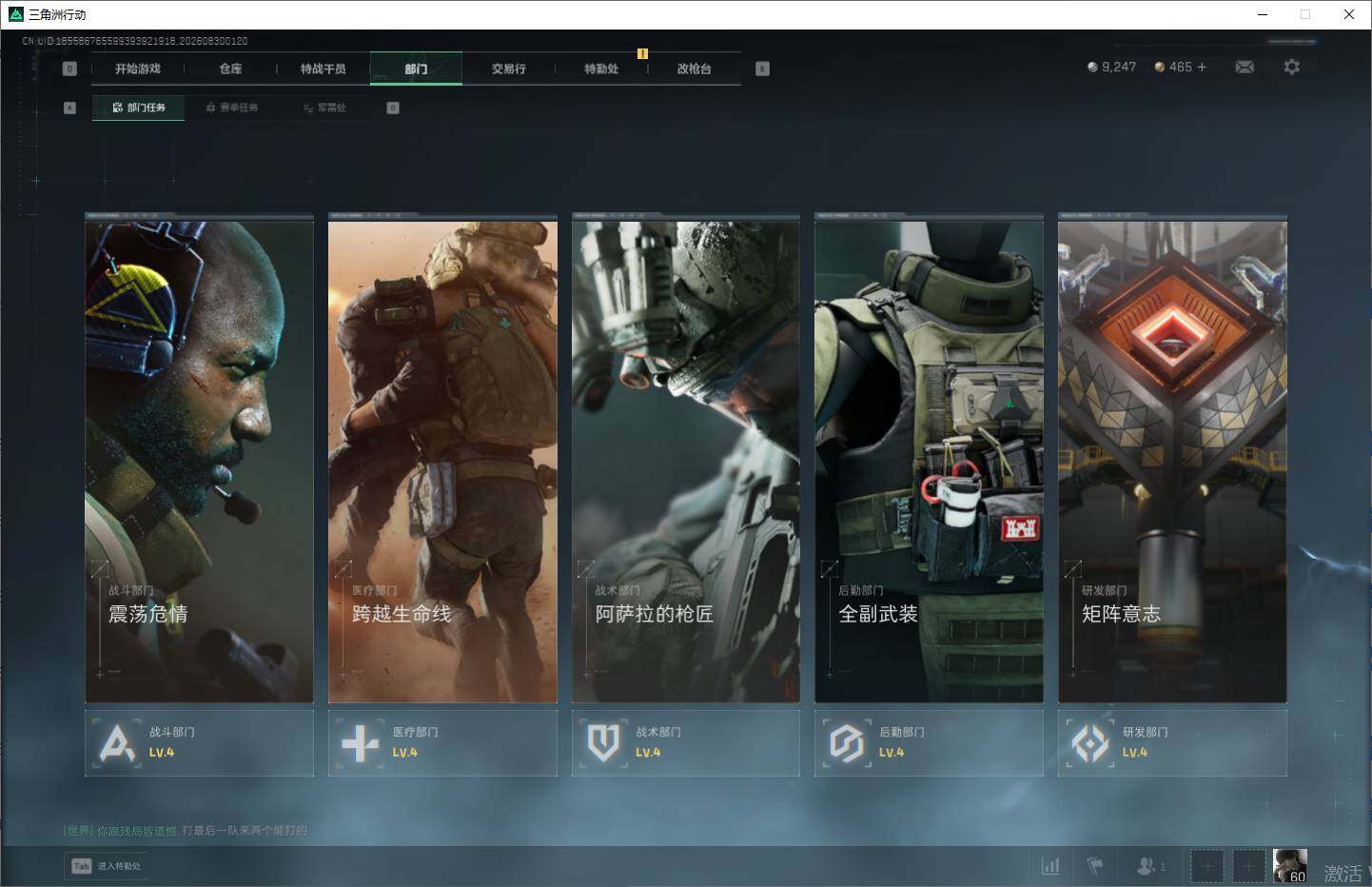Switch to the 改枪台 tab
The image size is (1372, 887).
click(x=695, y=69)
